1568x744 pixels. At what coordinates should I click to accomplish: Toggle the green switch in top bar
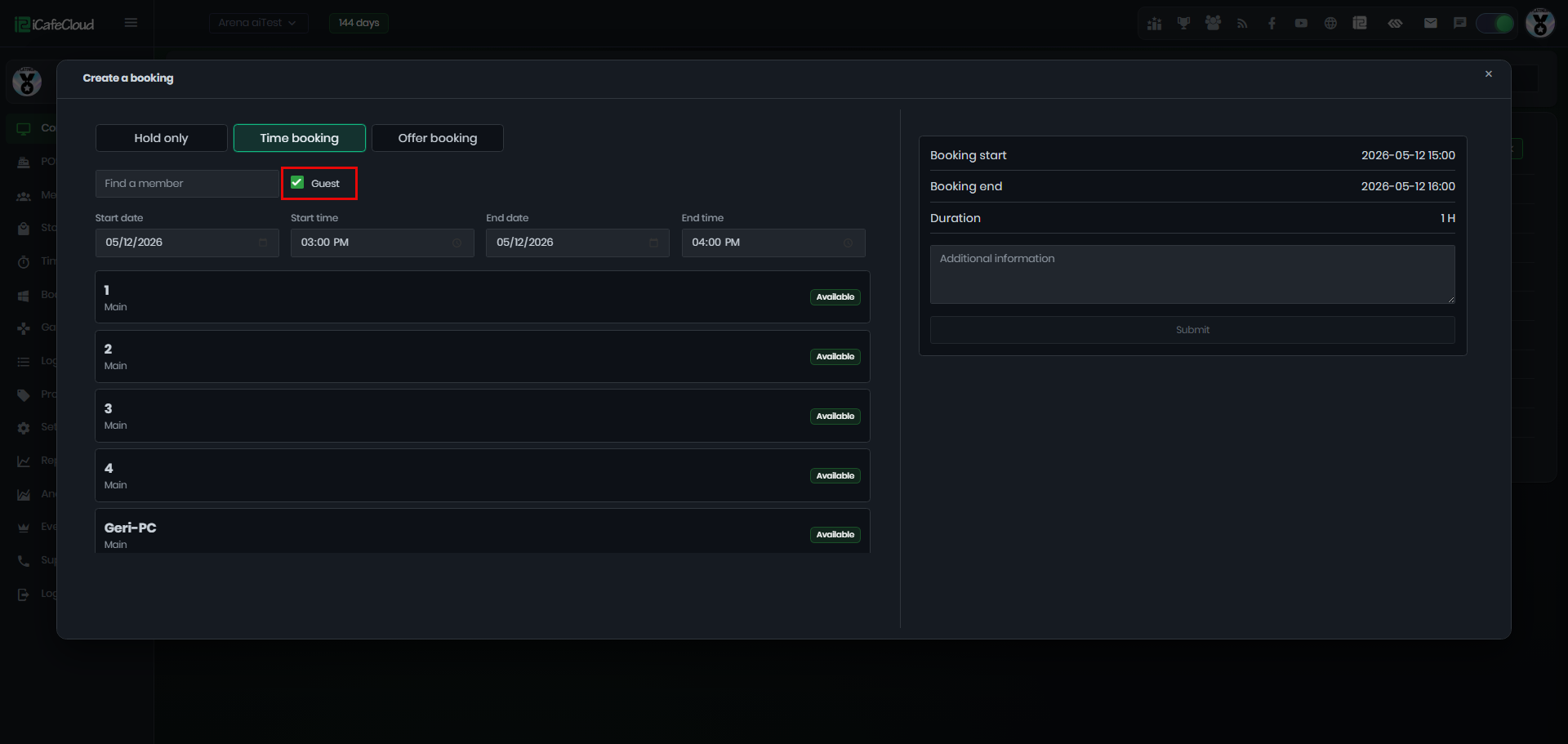pos(1495,23)
